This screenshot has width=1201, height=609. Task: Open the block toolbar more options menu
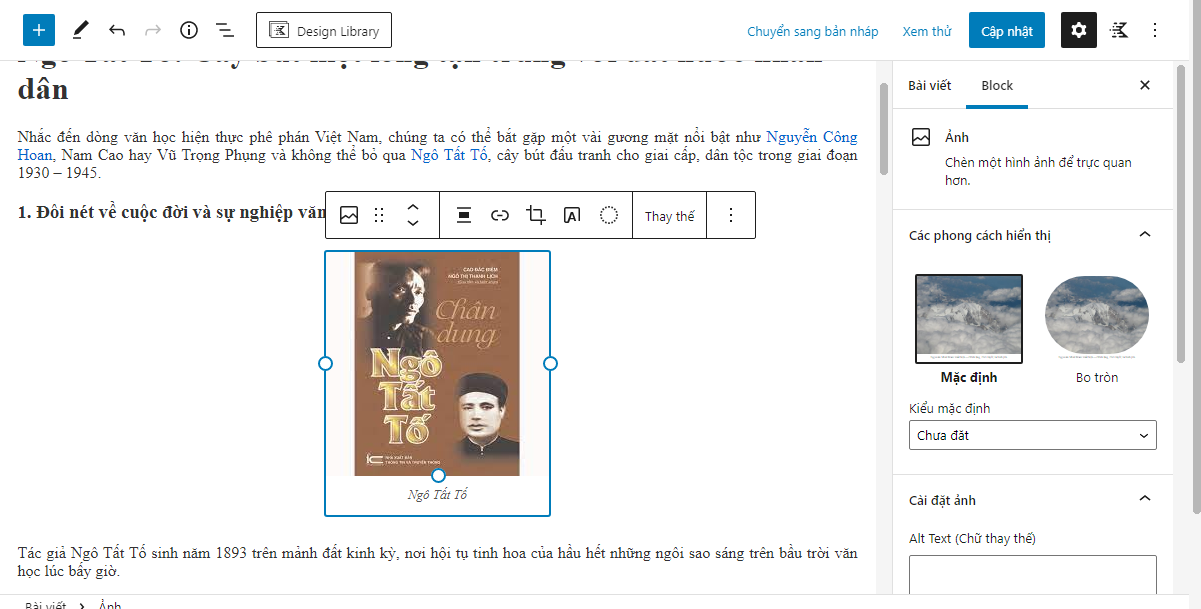click(731, 215)
